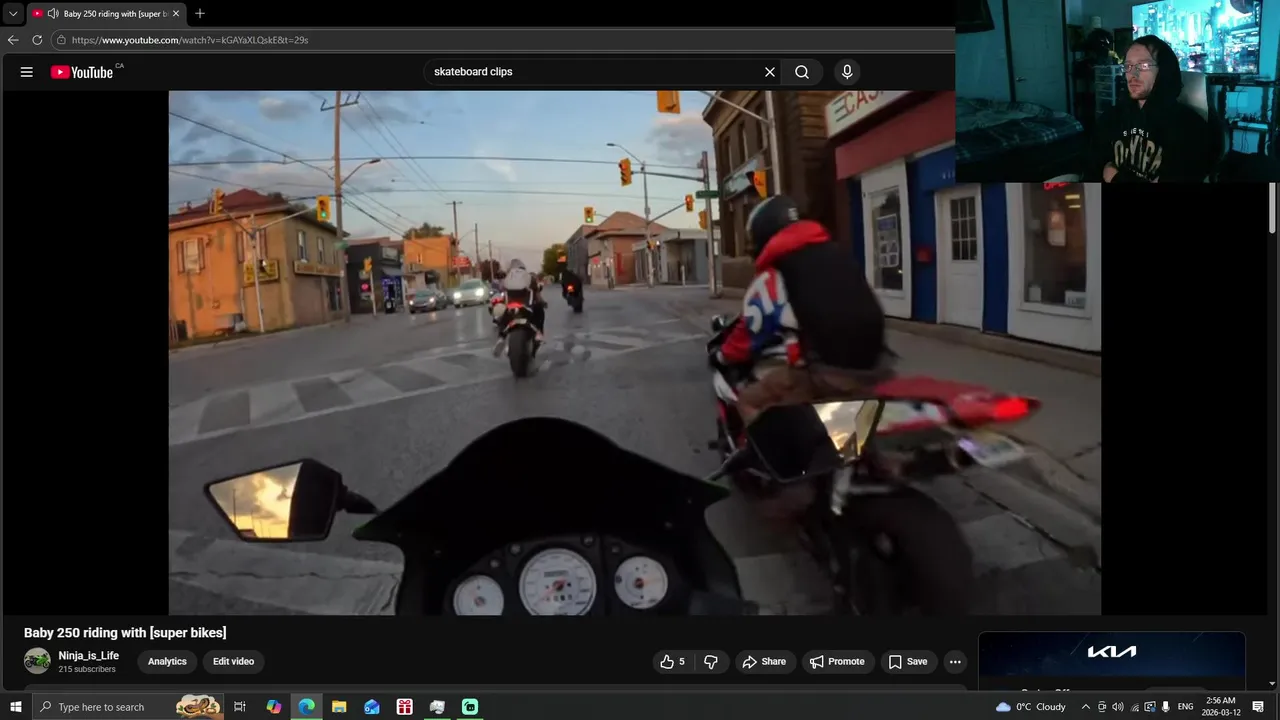Click the '215 subscribers' text
Viewport: 1280px width, 720px height.
click(87, 669)
